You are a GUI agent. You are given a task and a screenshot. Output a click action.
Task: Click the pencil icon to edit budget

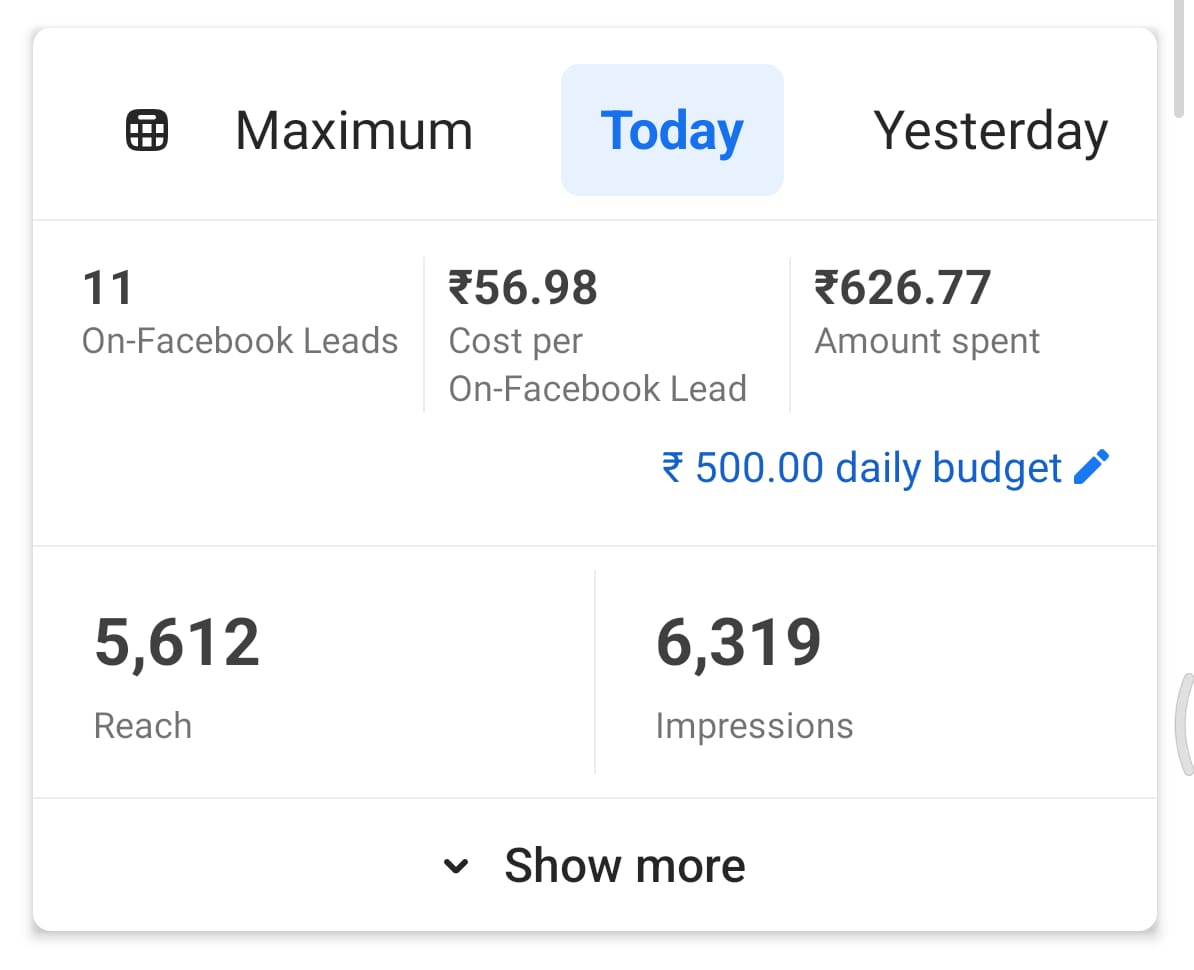1091,467
